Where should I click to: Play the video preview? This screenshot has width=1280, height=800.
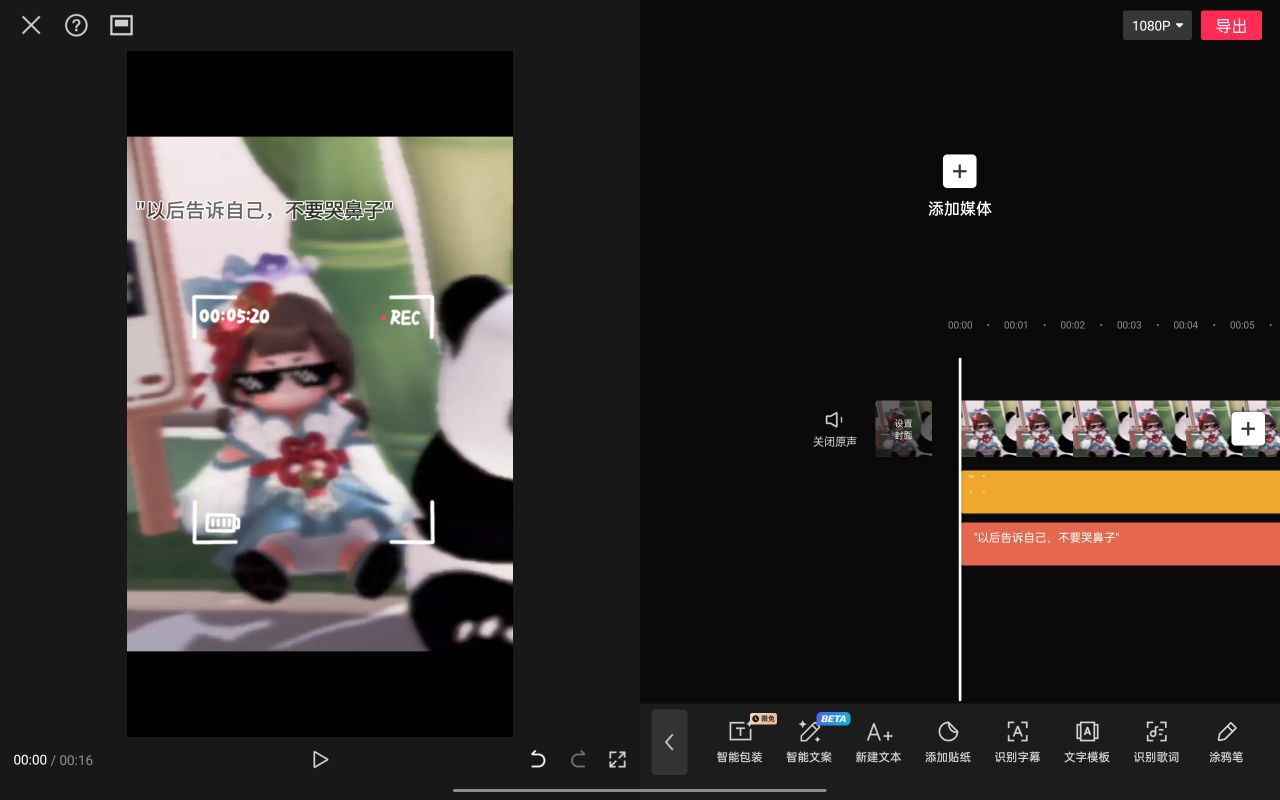tap(320, 760)
